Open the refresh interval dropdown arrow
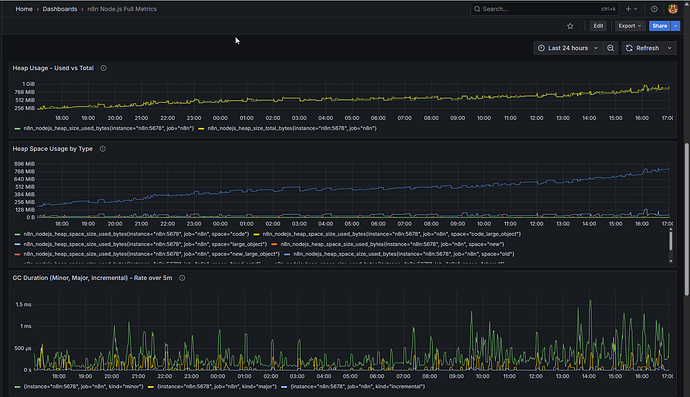Image resolution: width=690 pixels, height=397 pixels. point(669,48)
